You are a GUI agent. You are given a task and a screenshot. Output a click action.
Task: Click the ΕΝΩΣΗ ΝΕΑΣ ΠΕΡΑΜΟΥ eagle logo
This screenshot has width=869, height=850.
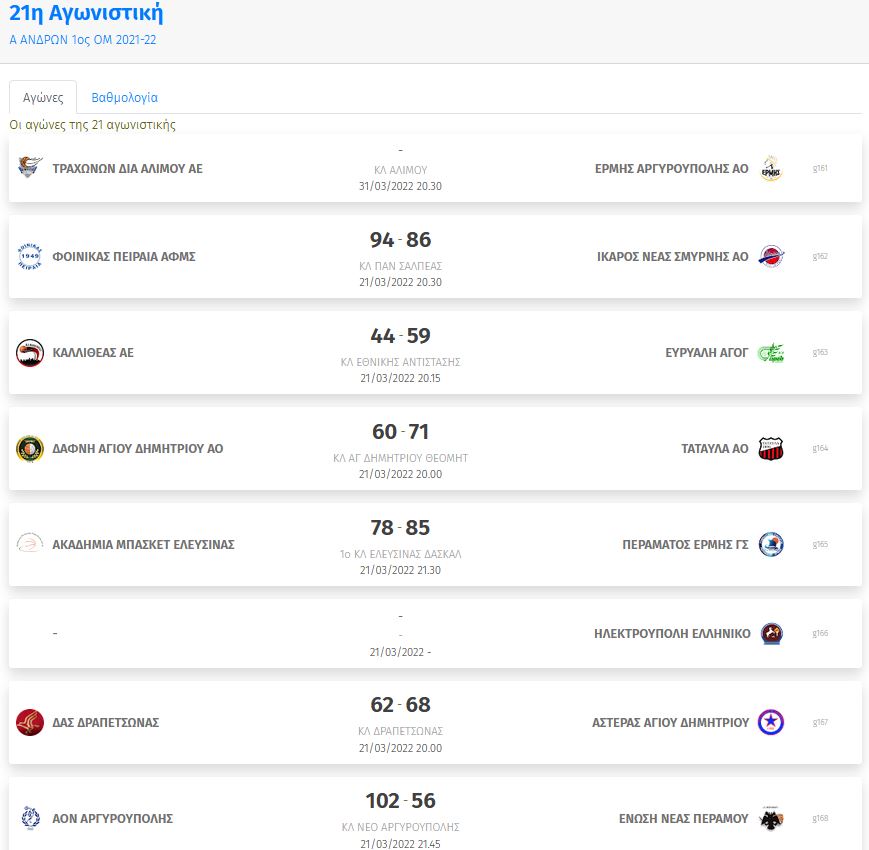point(770,818)
